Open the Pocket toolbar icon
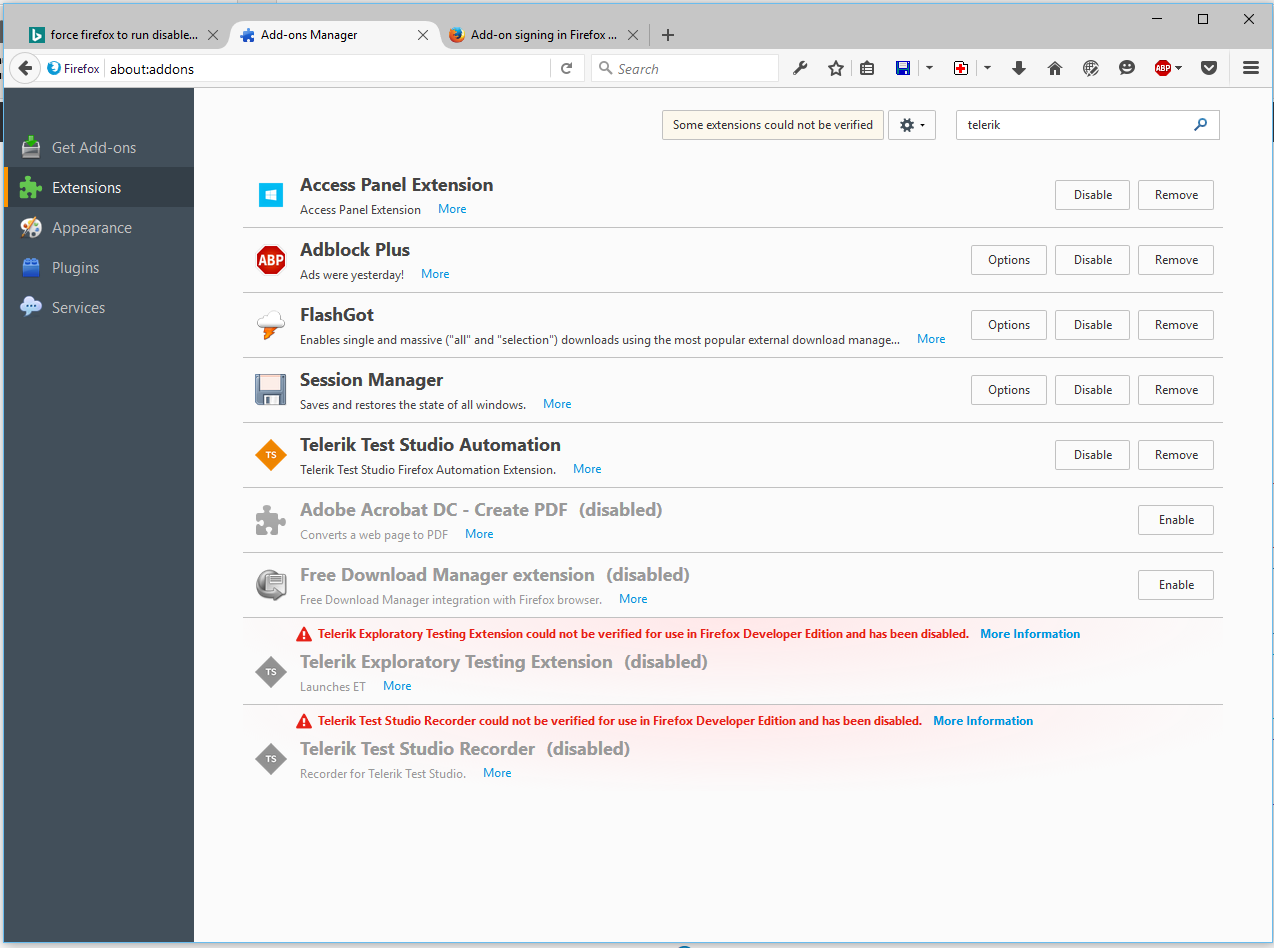This screenshot has width=1274, height=948. pyautogui.click(x=1209, y=68)
